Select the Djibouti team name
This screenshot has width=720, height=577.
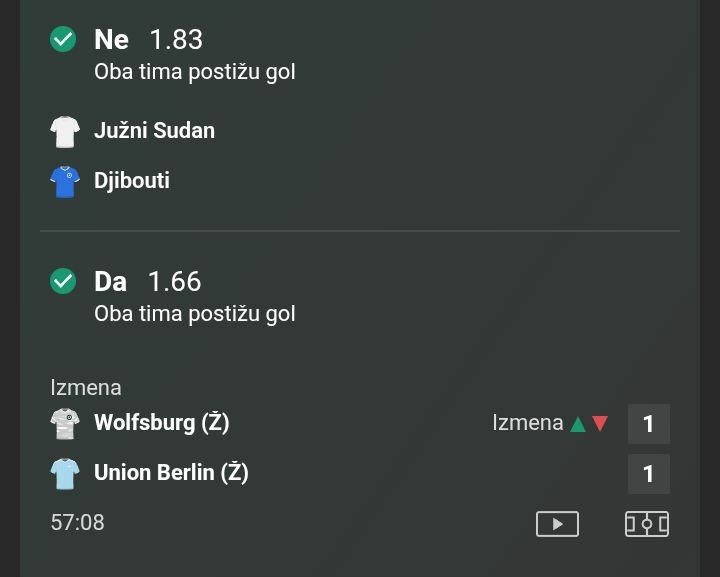(x=132, y=181)
